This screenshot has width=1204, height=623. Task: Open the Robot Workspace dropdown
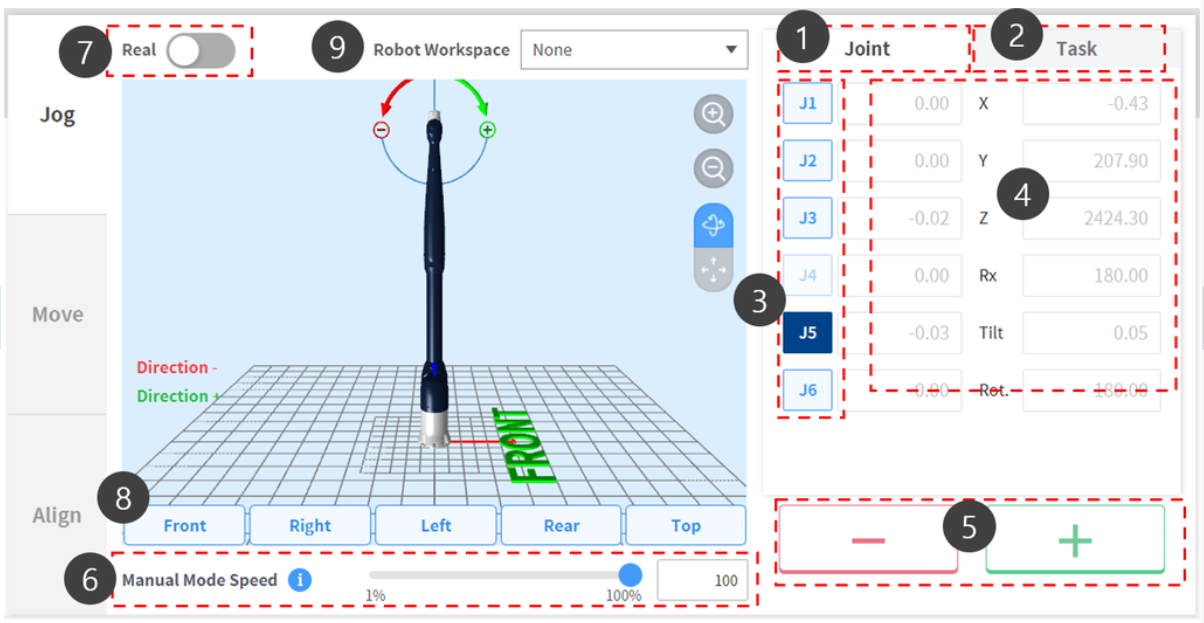pos(634,50)
